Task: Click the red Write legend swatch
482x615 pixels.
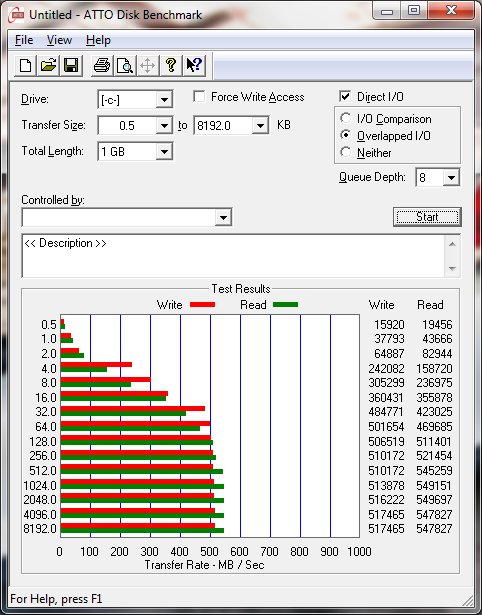Action: tap(202, 304)
